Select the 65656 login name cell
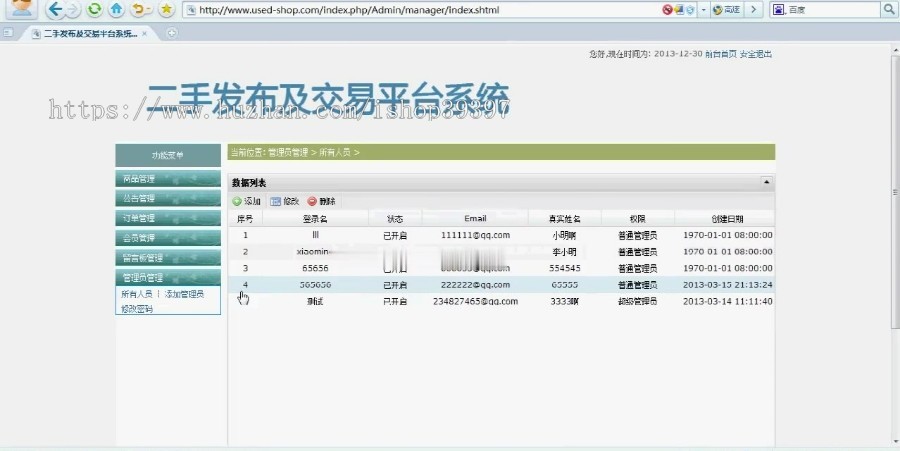Image resolution: width=900 pixels, height=451 pixels. [315, 268]
